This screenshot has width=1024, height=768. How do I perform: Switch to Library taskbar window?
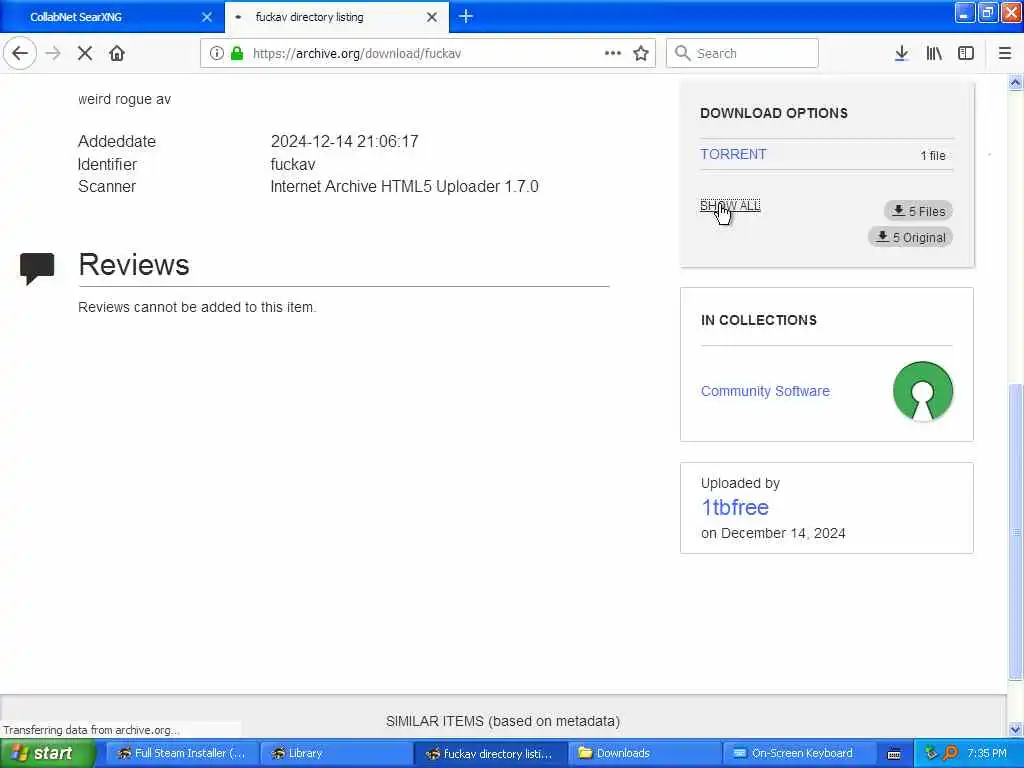click(x=336, y=754)
